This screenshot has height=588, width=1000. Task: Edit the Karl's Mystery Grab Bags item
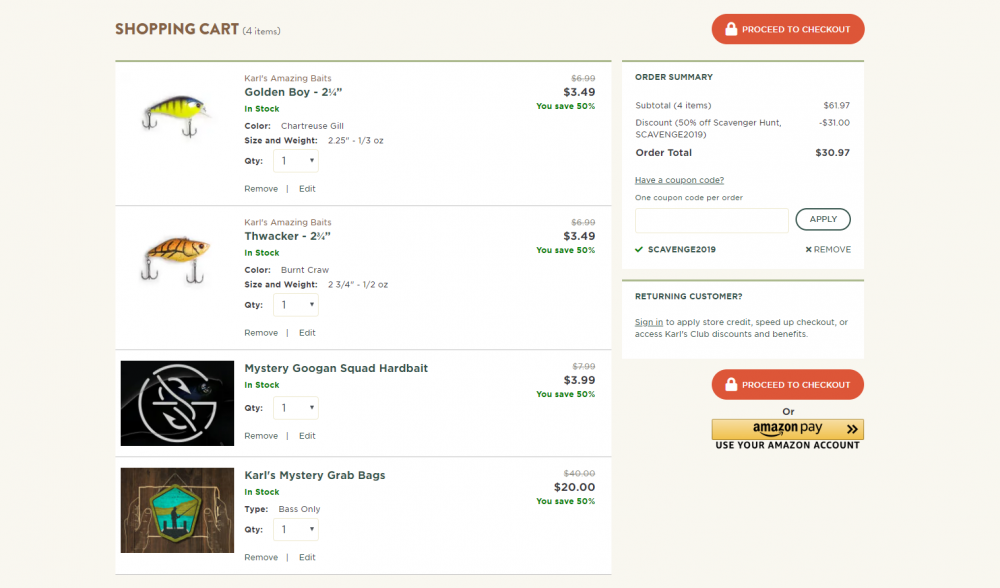pos(307,557)
